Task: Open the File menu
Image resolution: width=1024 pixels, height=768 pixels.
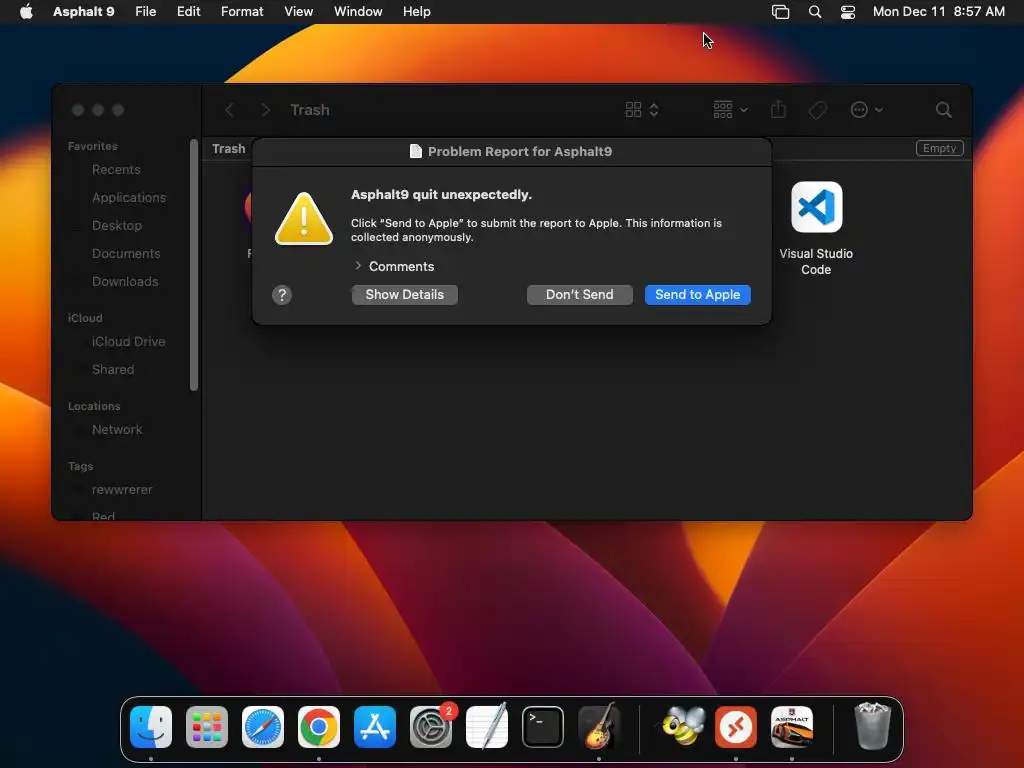Action: (x=145, y=12)
